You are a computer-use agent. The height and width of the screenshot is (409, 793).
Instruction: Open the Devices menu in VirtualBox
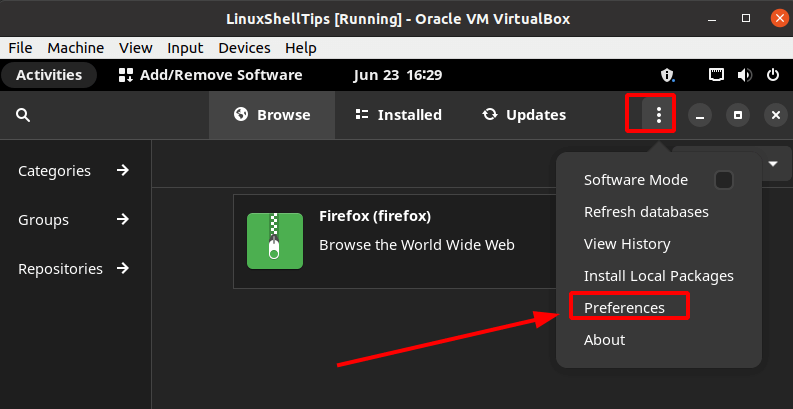point(244,48)
